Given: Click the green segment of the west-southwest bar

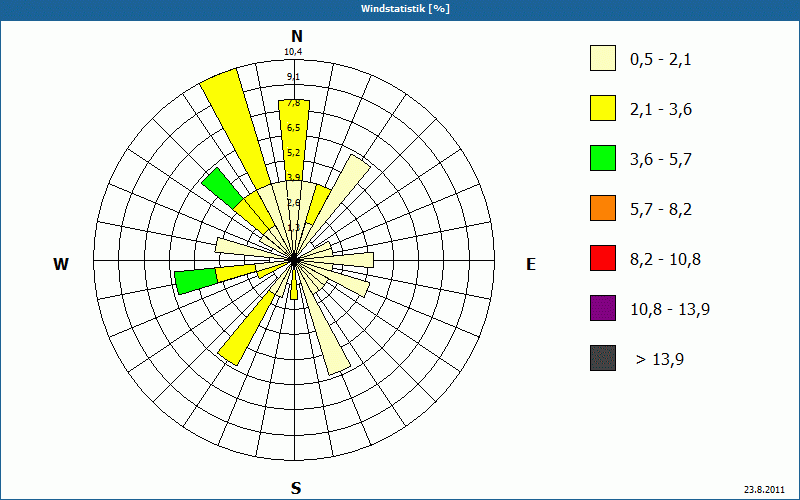Looking at the screenshot, I should coord(196,282).
